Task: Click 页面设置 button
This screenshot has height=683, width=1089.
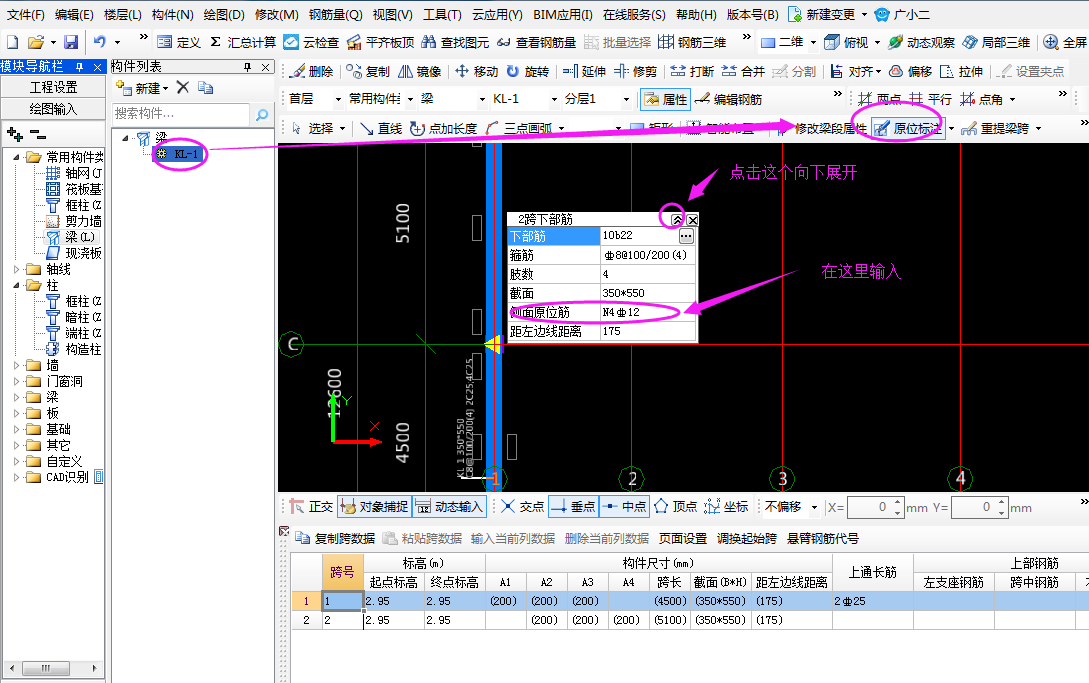Action: 683,538
